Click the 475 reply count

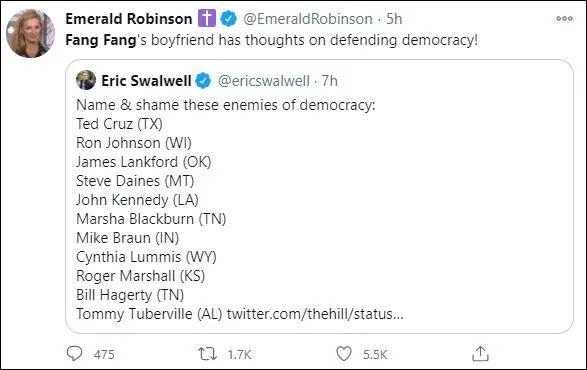pos(104,354)
